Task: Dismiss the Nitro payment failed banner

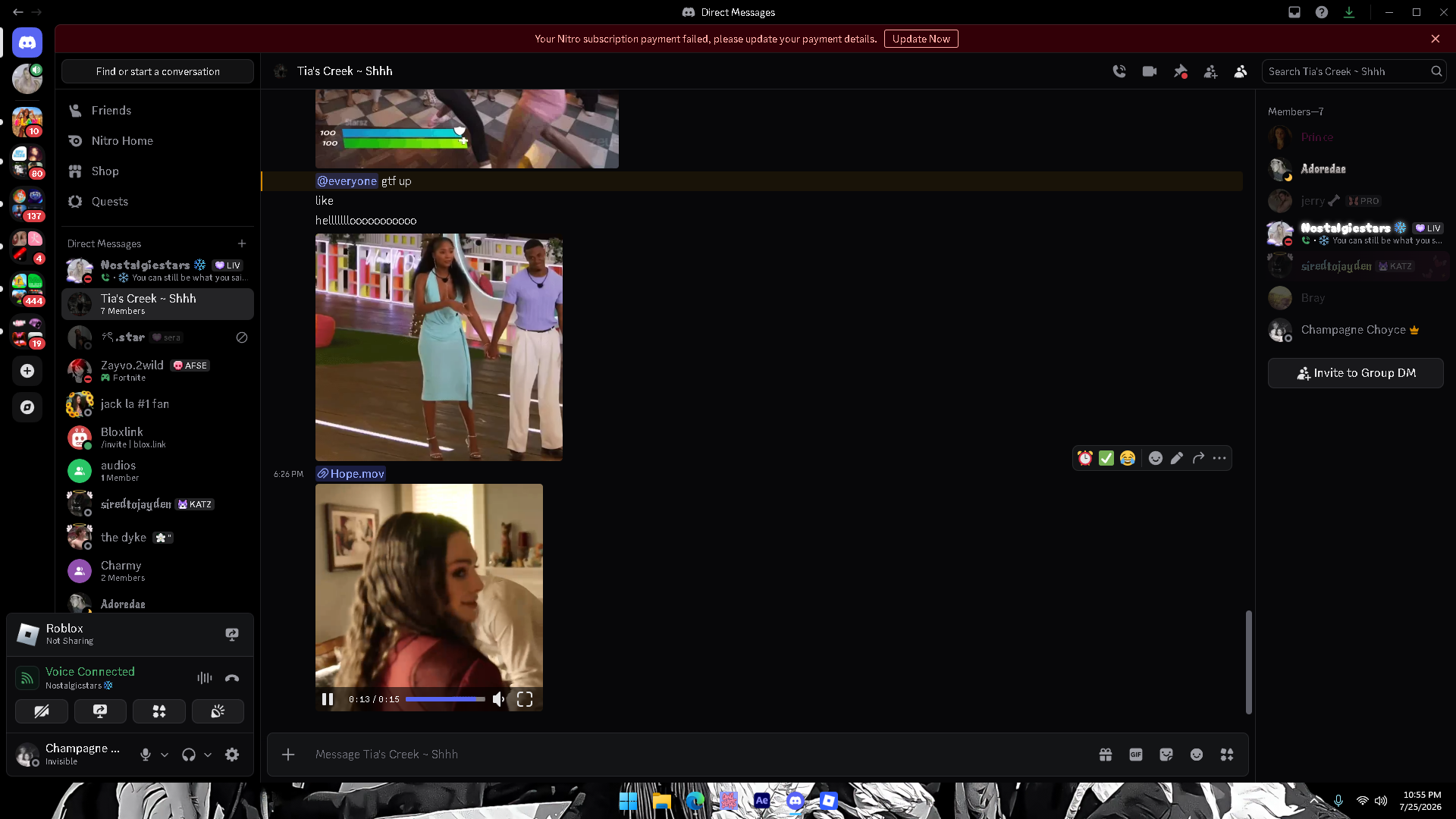Action: (x=1436, y=39)
